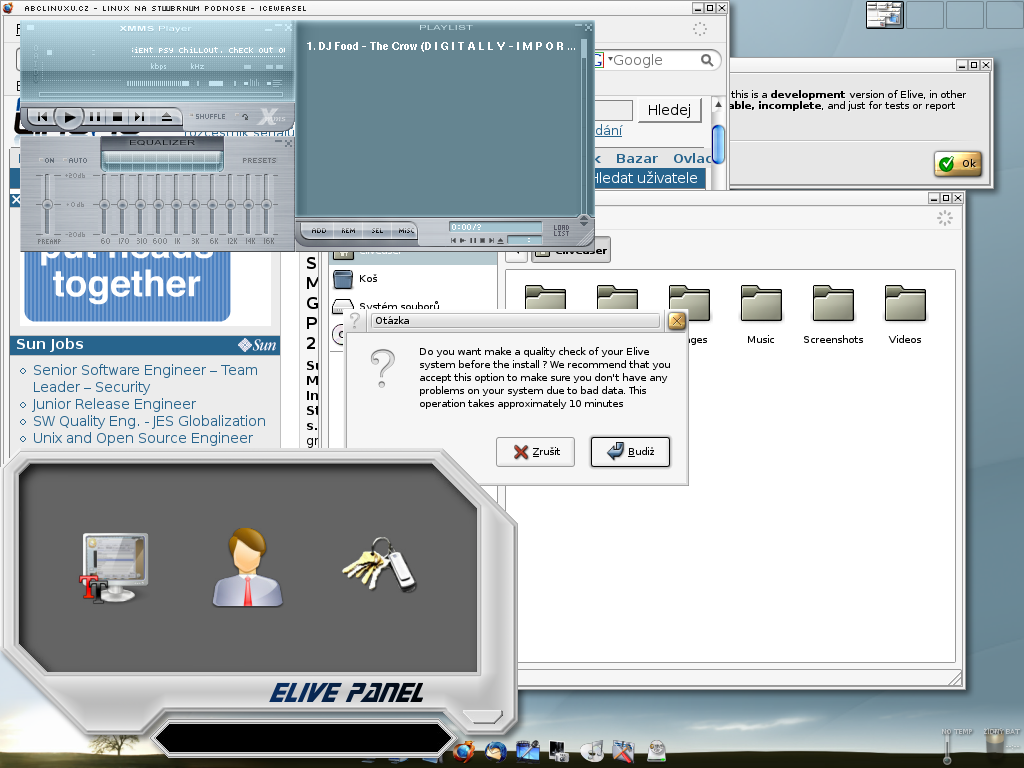Open the Videos folder

905,304
